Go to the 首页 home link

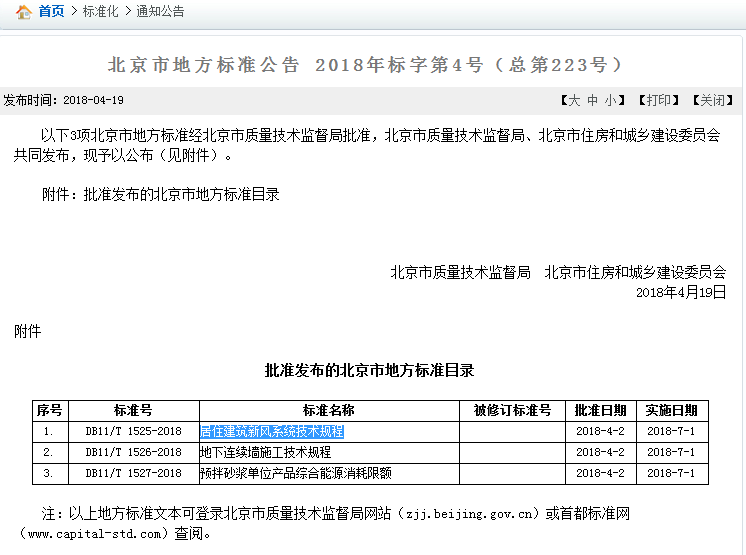(51, 12)
